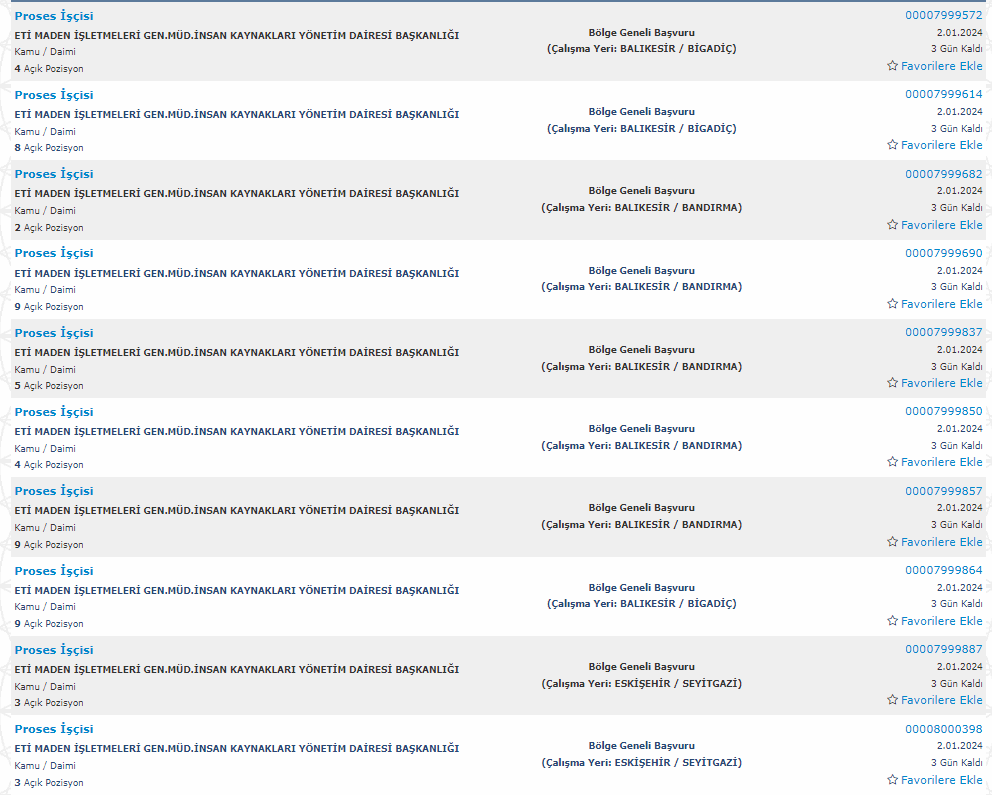The image size is (992, 795).
Task: Click the favorite star for job 00007999690
Action: [892, 304]
